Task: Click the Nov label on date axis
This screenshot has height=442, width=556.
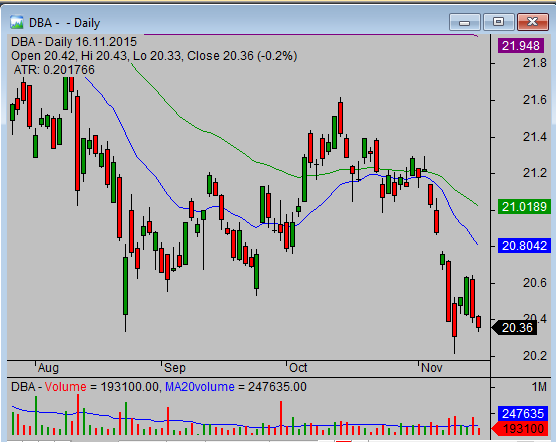Action: [432, 368]
